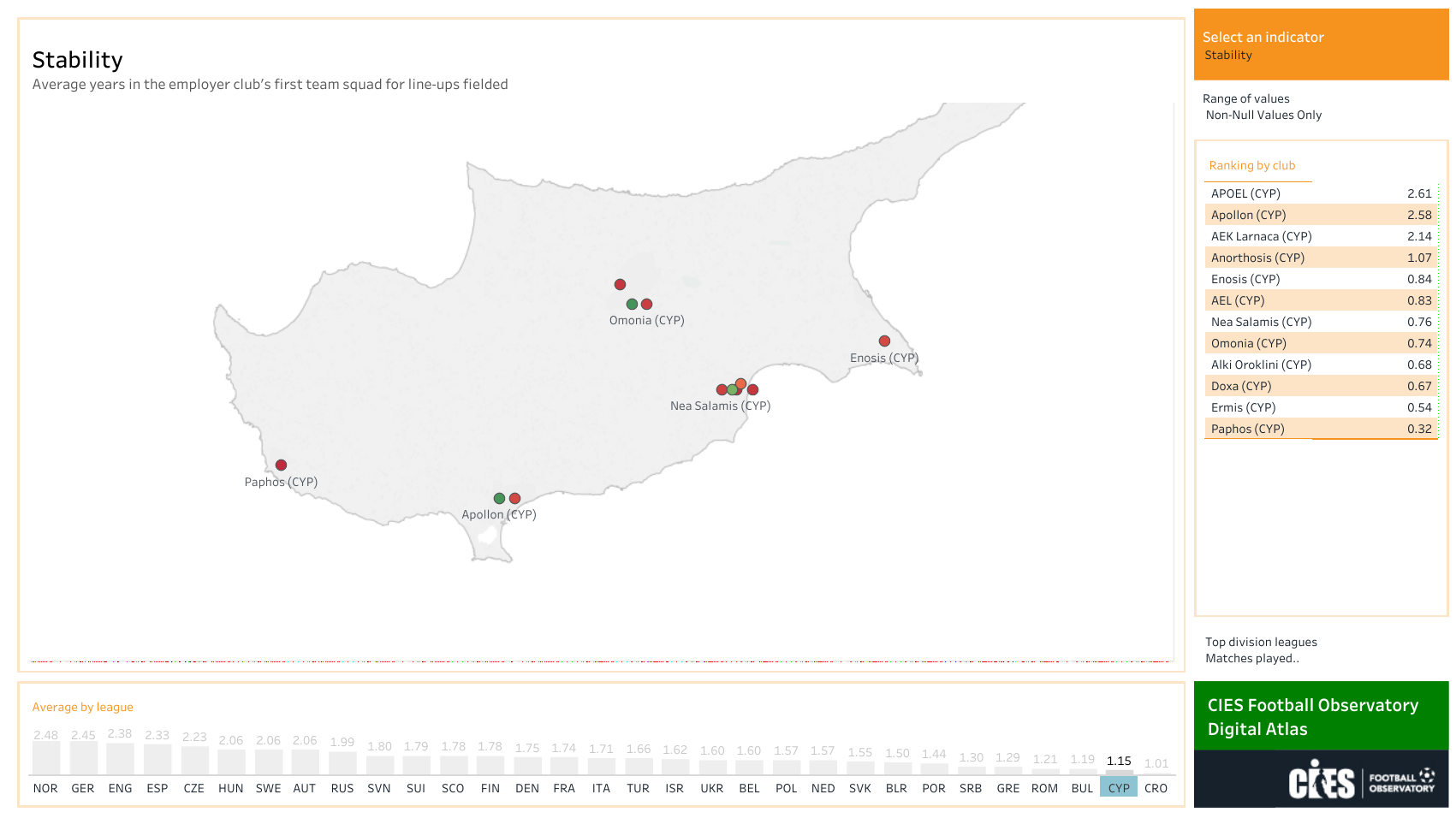The image size is (1456, 824).
Task: Select the POL league bar
Action: pyautogui.click(x=787, y=768)
